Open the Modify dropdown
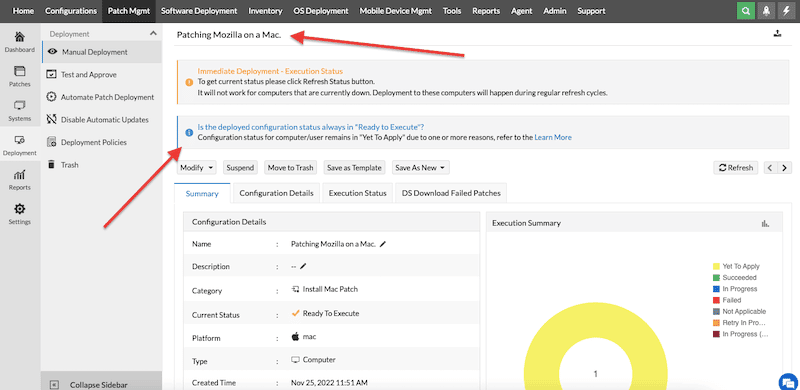Screen dimensions: 800x390 click(196, 167)
